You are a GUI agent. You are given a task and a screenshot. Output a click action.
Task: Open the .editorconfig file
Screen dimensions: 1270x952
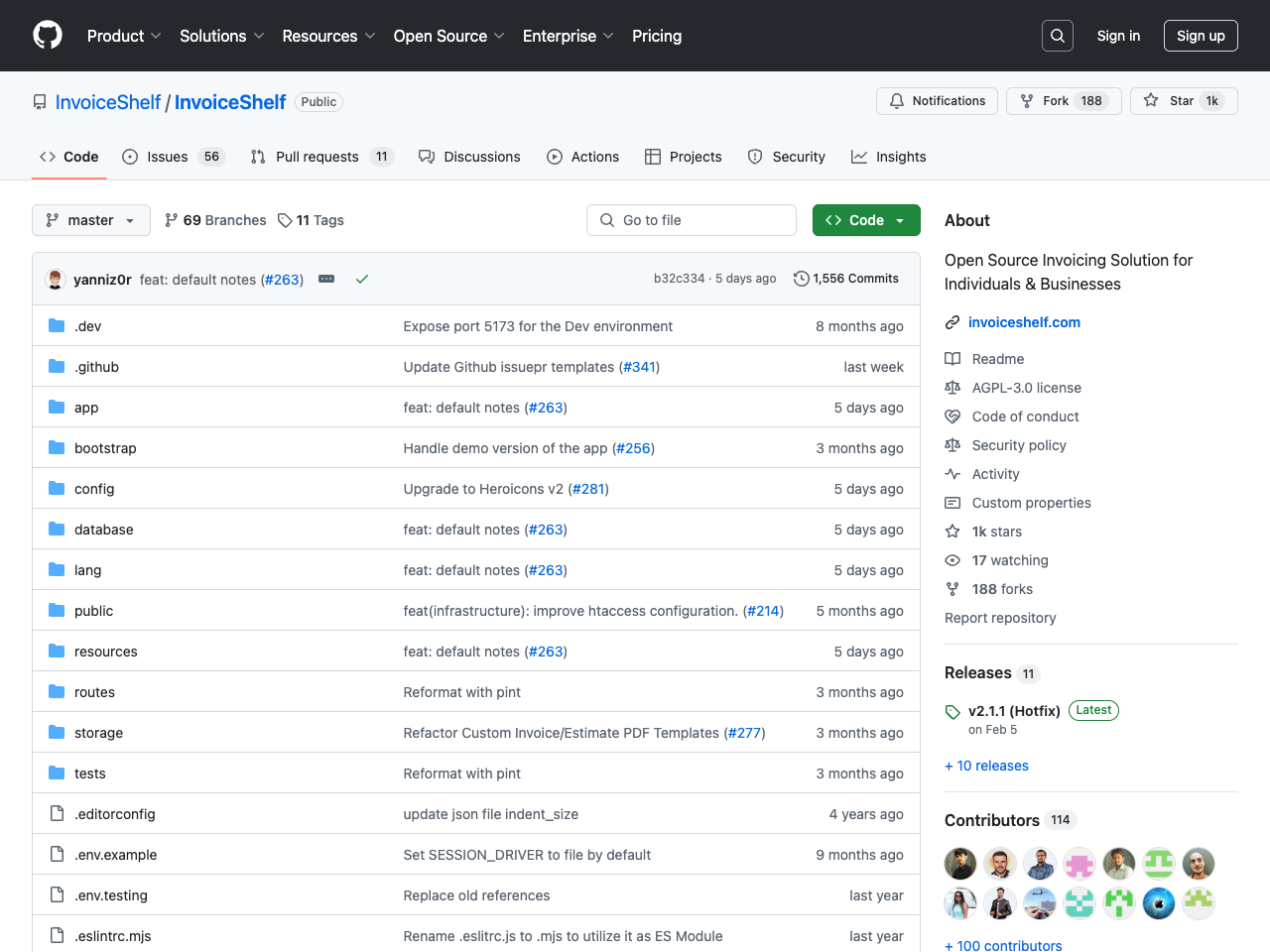coord(114,814)
